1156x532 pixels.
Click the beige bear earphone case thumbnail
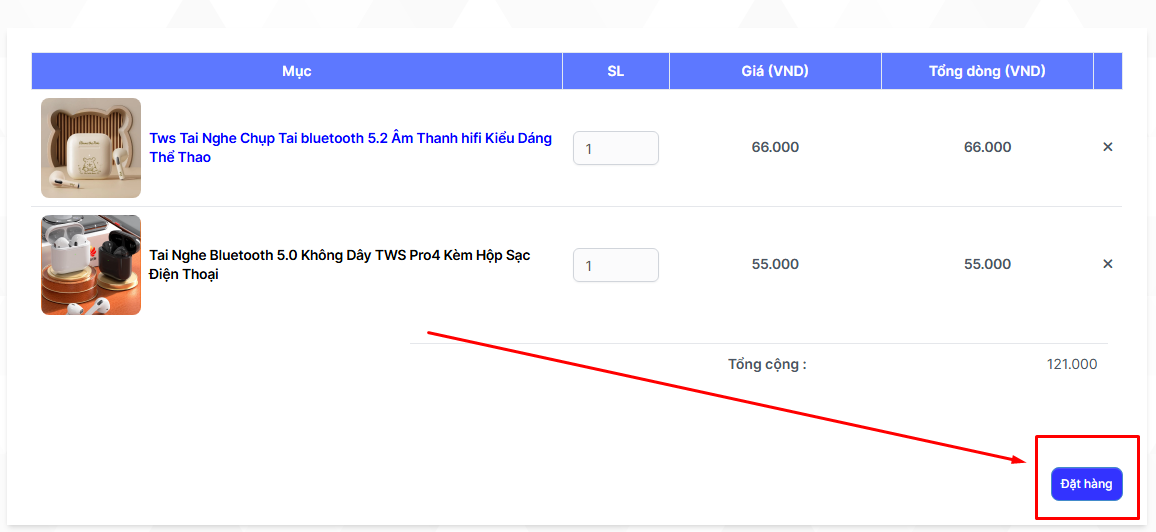tap(91, 148)
